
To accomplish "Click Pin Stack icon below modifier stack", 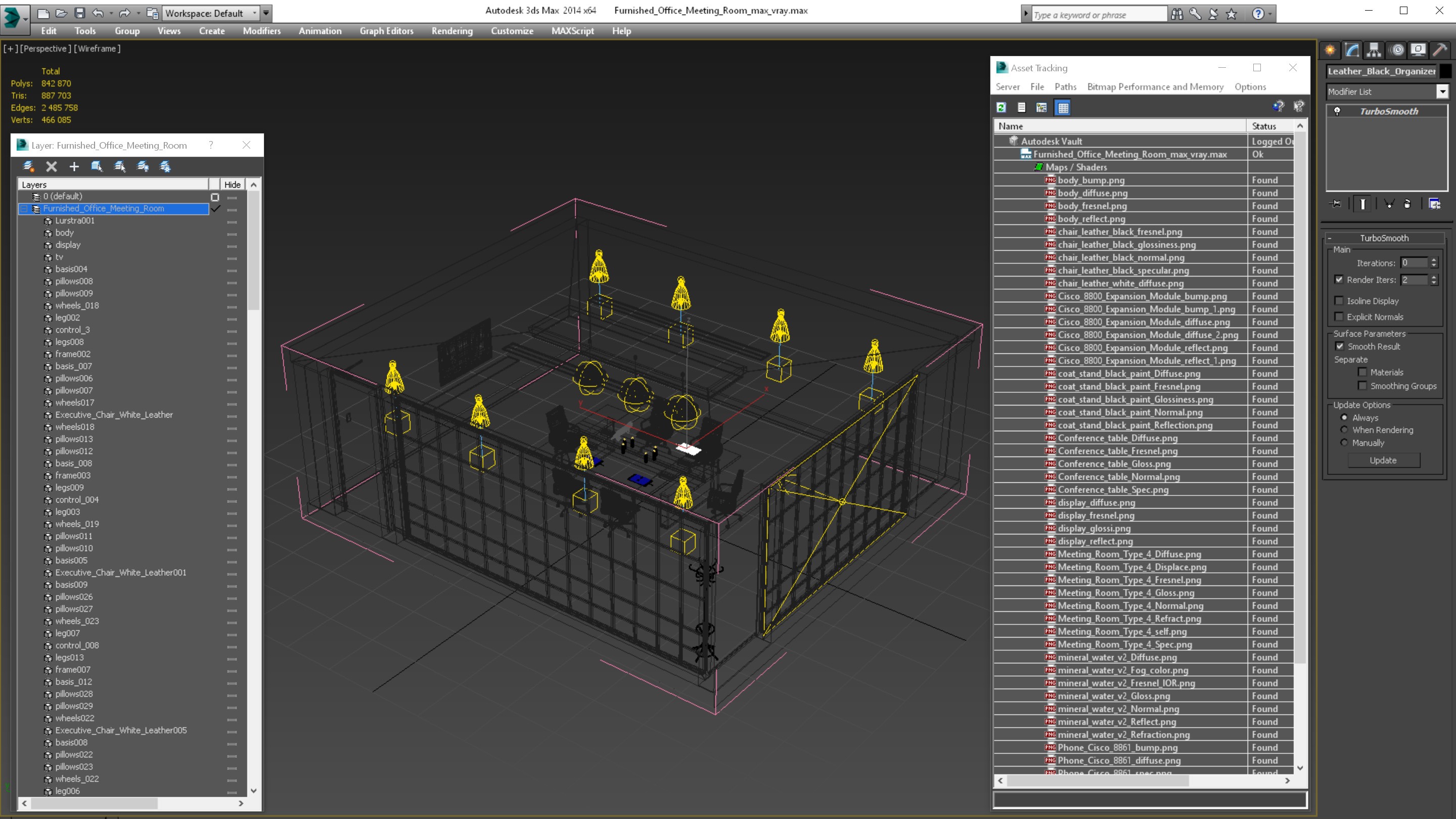I will coord(1336,204).
